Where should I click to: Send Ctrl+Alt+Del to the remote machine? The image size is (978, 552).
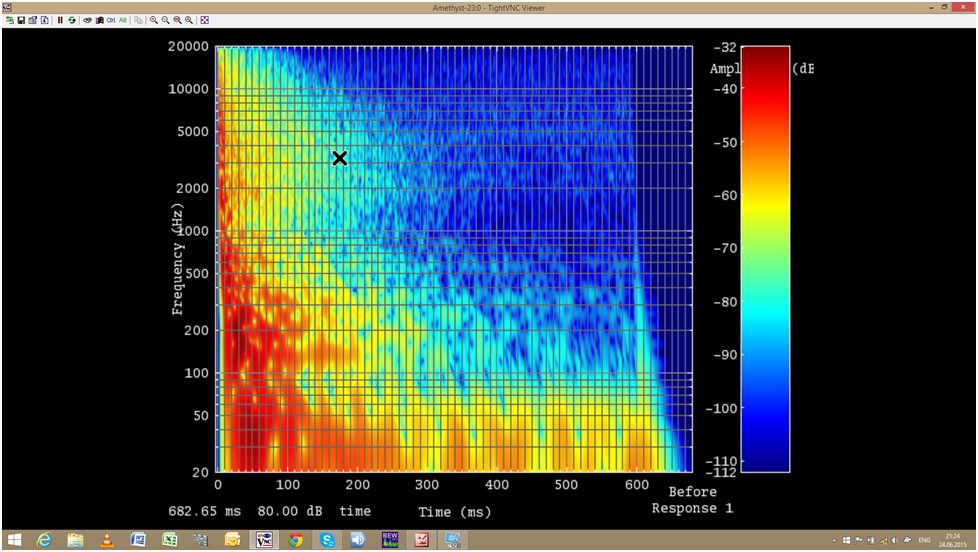click(x=99, y=20)
